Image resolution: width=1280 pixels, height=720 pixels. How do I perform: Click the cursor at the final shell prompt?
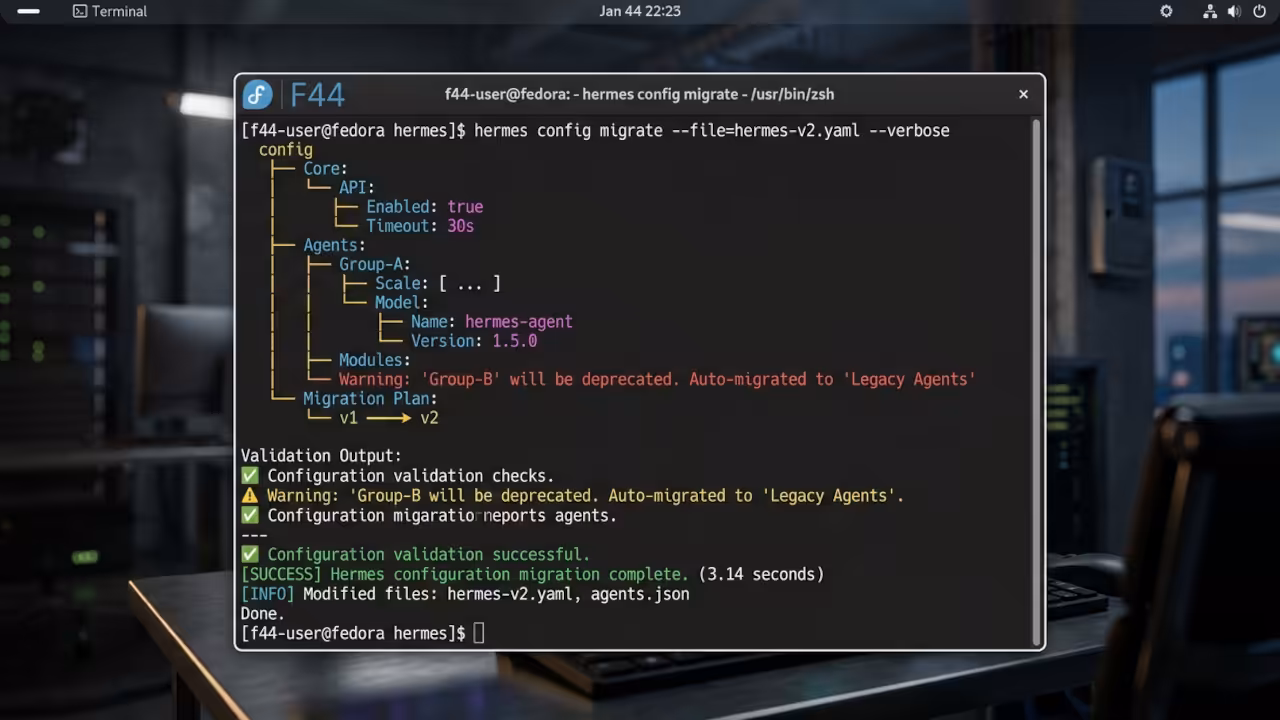pyautogui.click(x=479, y=633)
